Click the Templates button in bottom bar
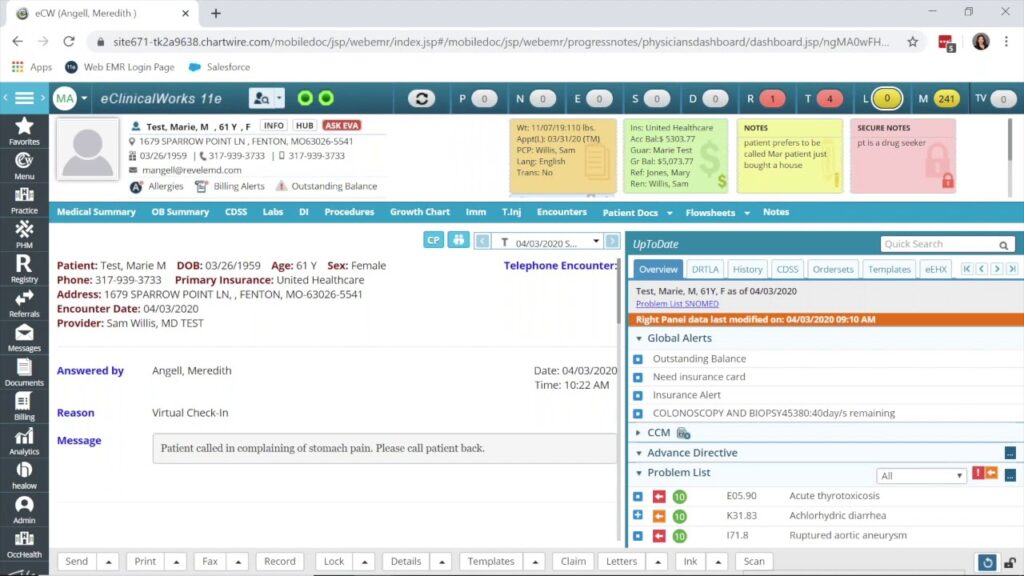Screen dimensions: 1024x576 491,562
